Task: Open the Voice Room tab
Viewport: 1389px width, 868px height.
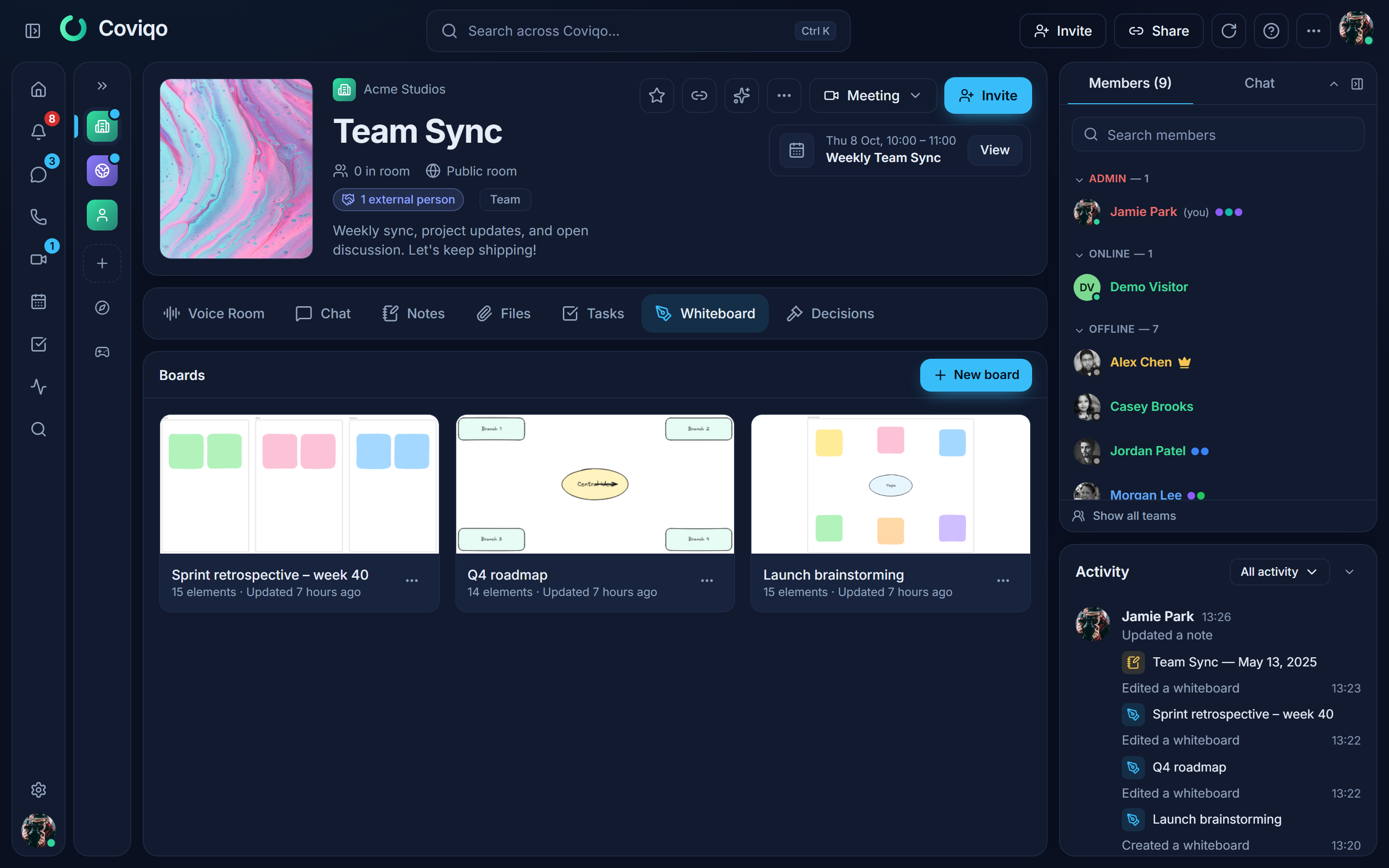Action: 214,313
